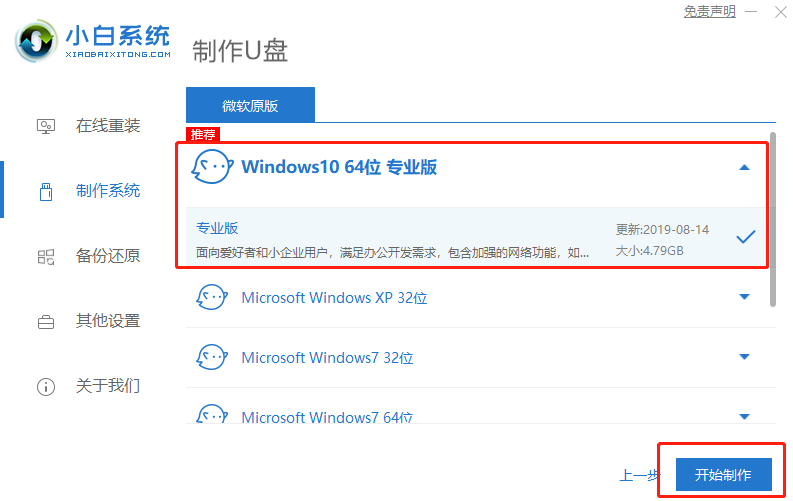
Task: Click the Windows10 64-bit mascot icon
Action: pyautogui.click(x=211, y=167)
